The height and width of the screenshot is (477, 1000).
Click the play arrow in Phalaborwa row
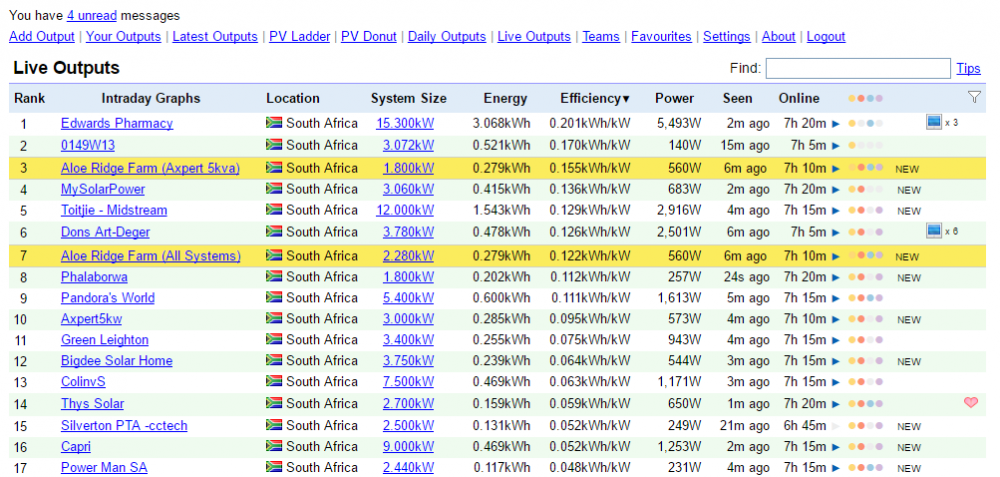click(836, 277)
